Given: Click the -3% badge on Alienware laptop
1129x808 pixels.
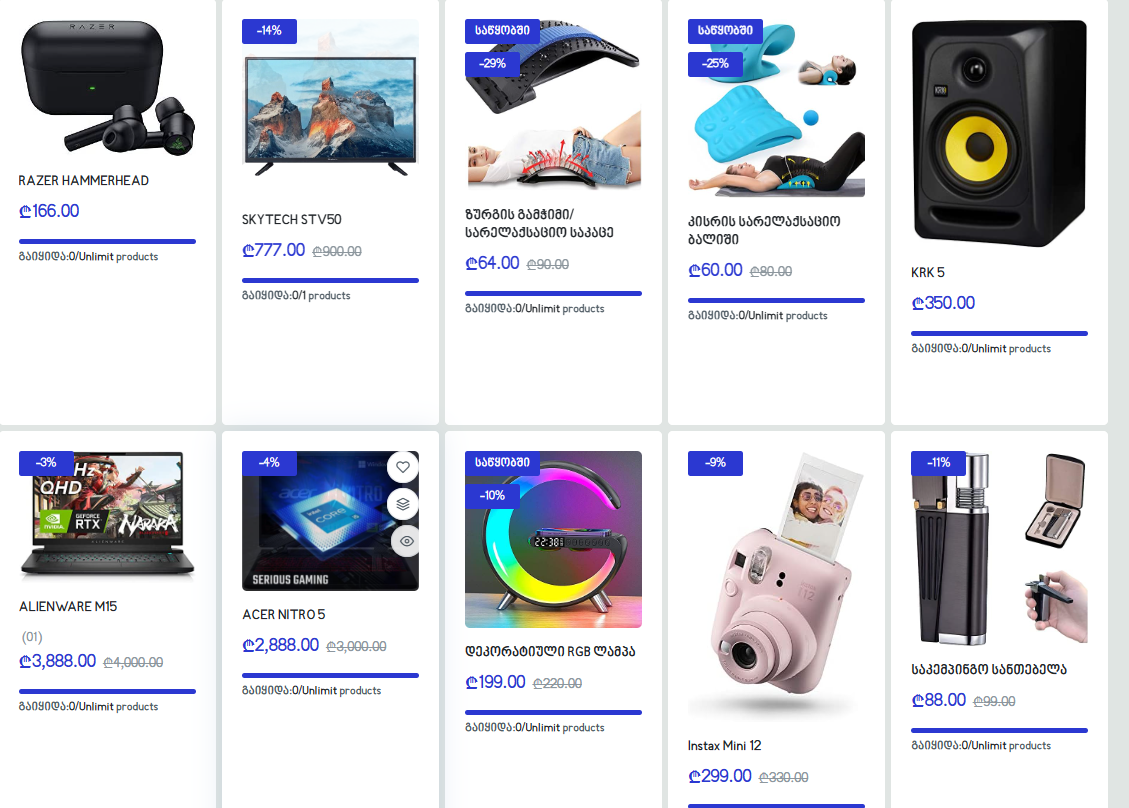Looking at the screenshot, I should tap(46, 463).
